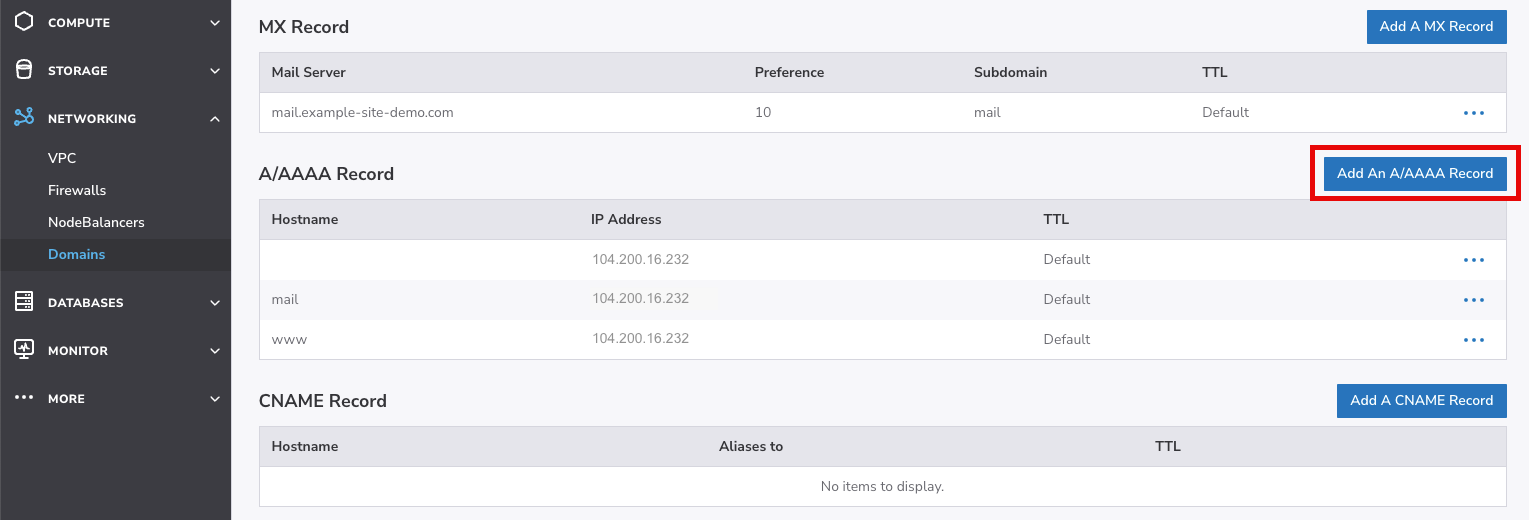Open the VPC menu item
The height and width of the screenshot is (520, 1529).
click(x=62, y=158)
